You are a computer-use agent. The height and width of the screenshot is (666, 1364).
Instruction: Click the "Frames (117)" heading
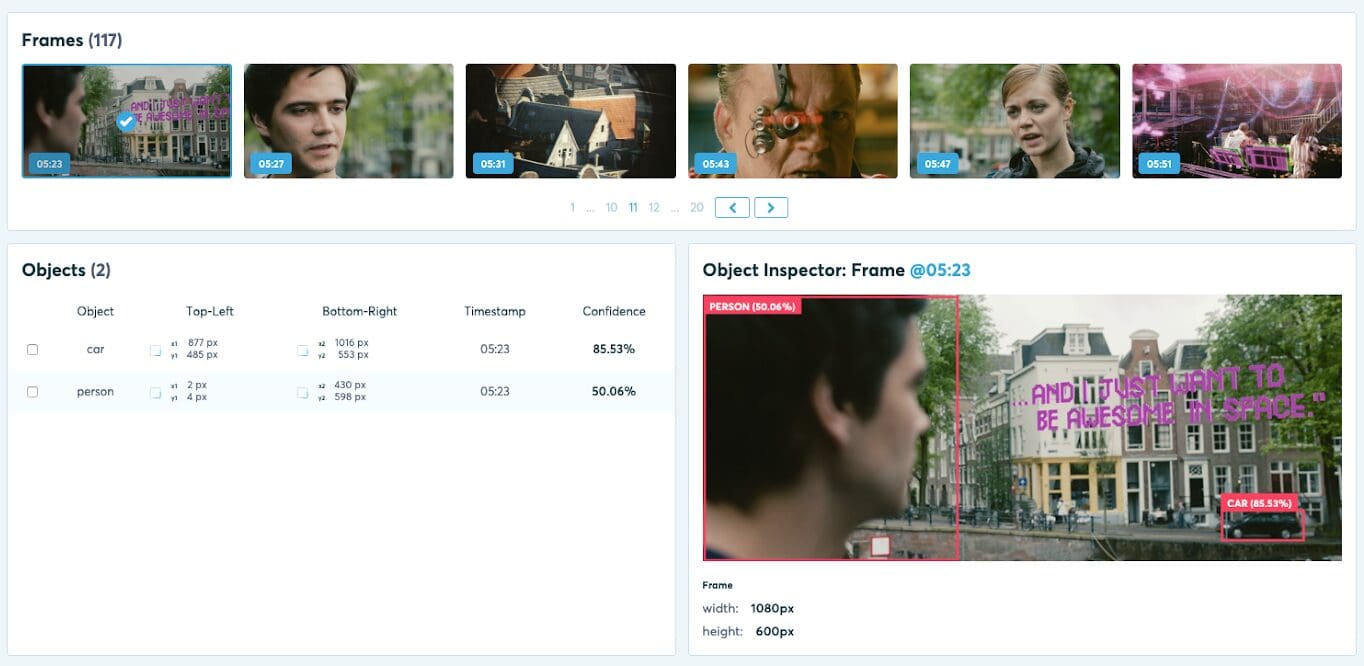click(x=72, y=40)
